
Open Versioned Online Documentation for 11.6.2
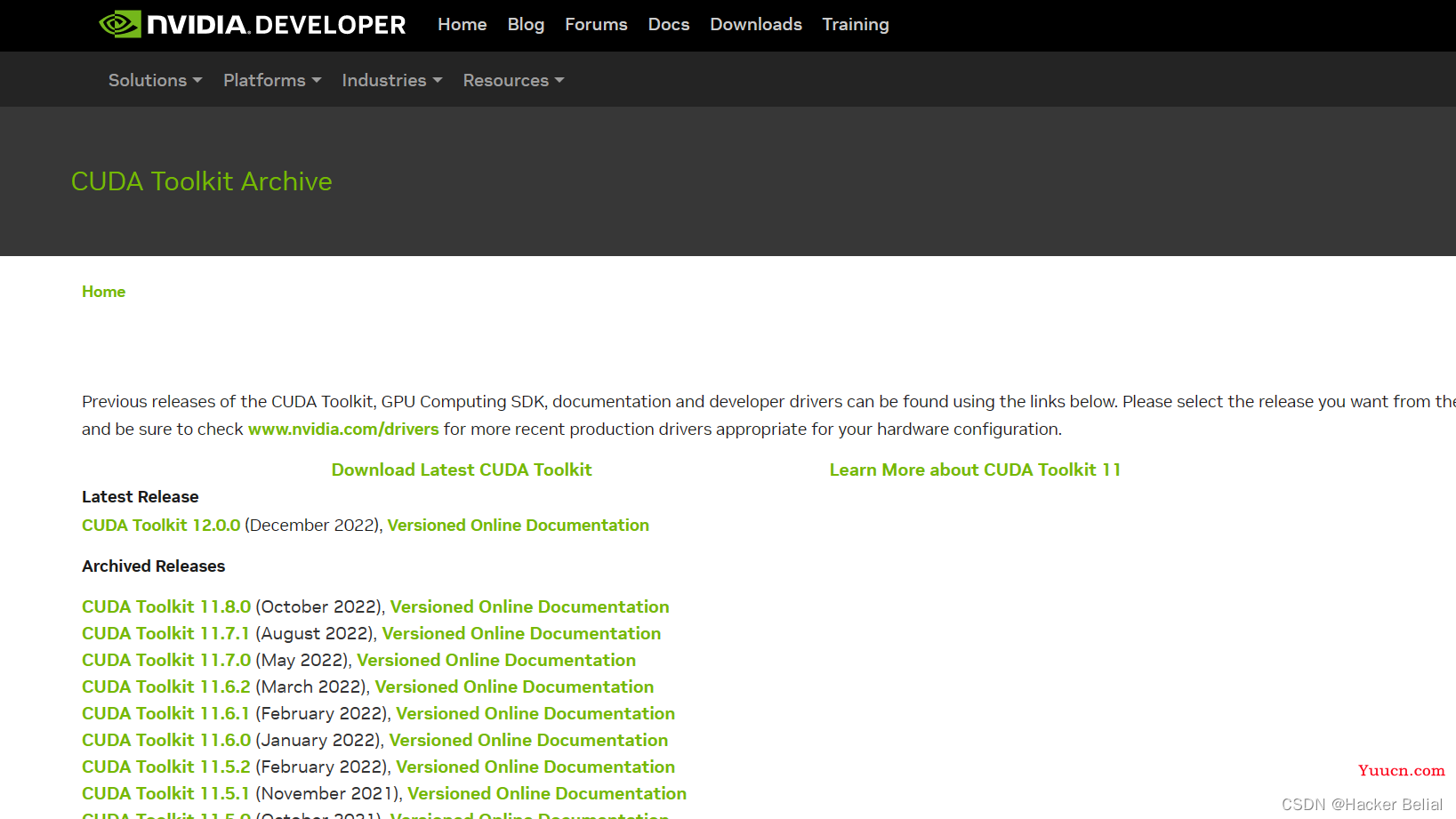pyautogui.click(x=514, y=687)
